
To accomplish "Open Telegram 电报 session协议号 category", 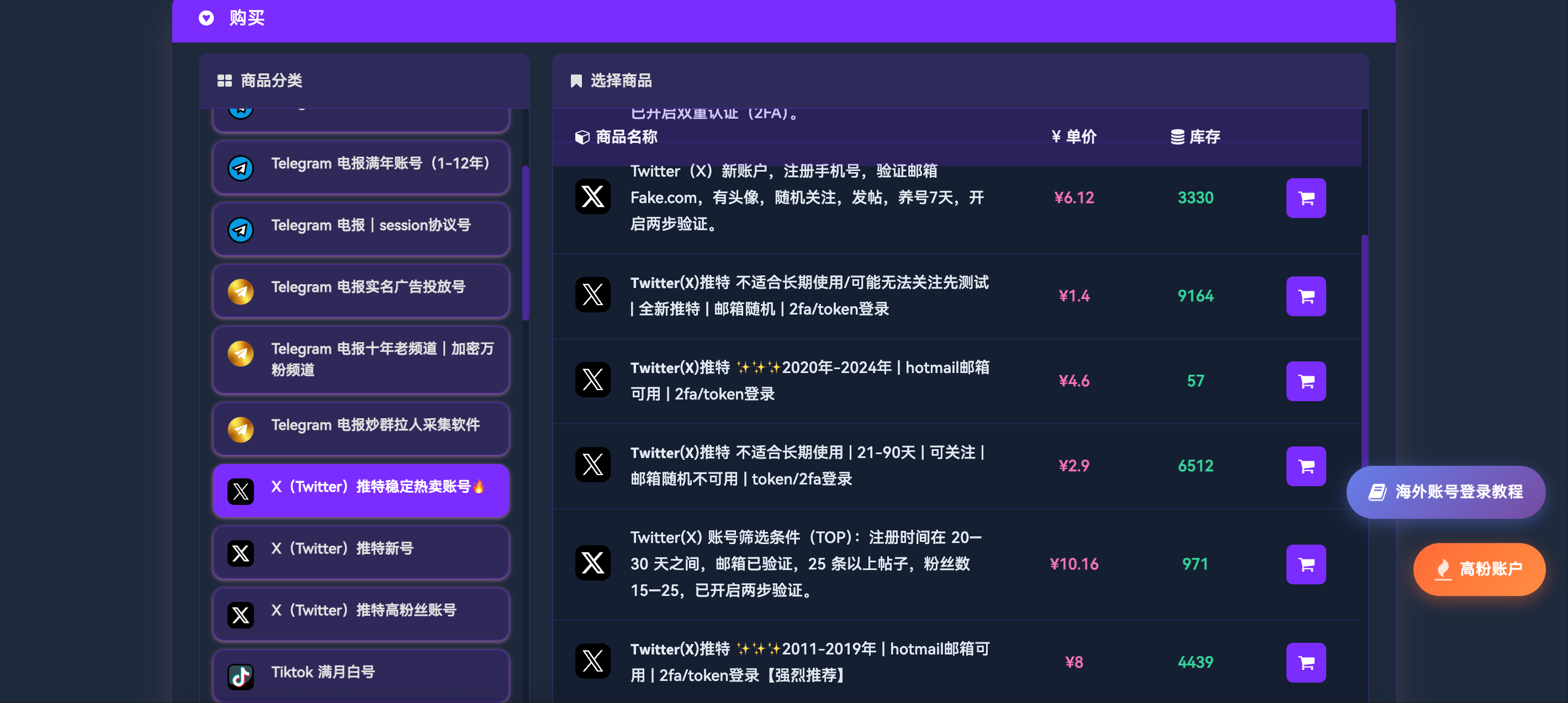I will point(361,228).
